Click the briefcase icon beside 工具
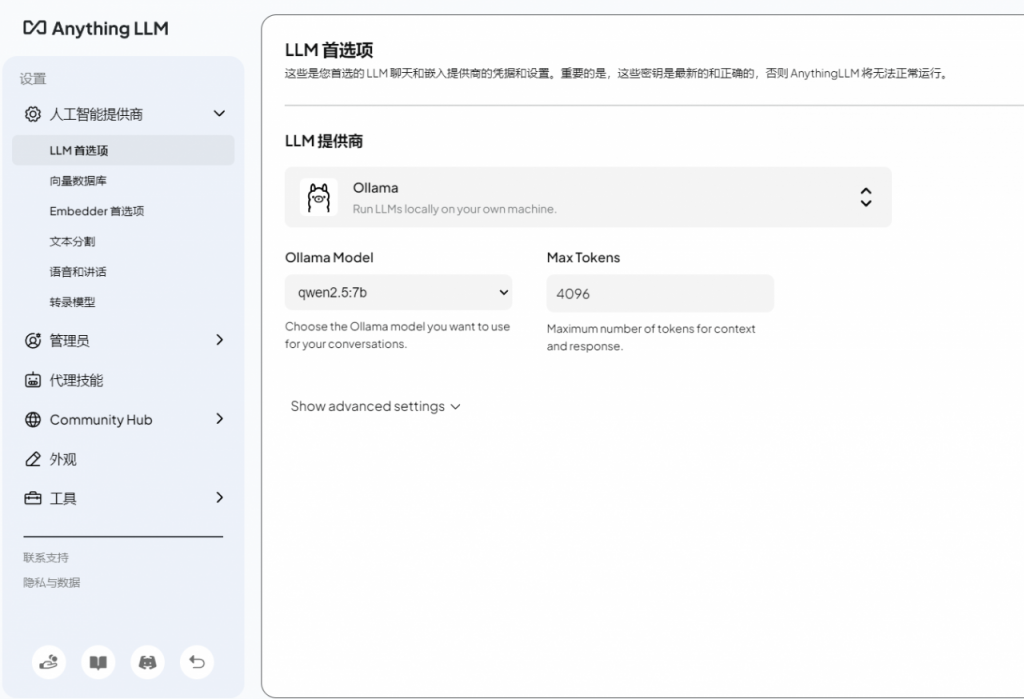 (x=31, y=498)
